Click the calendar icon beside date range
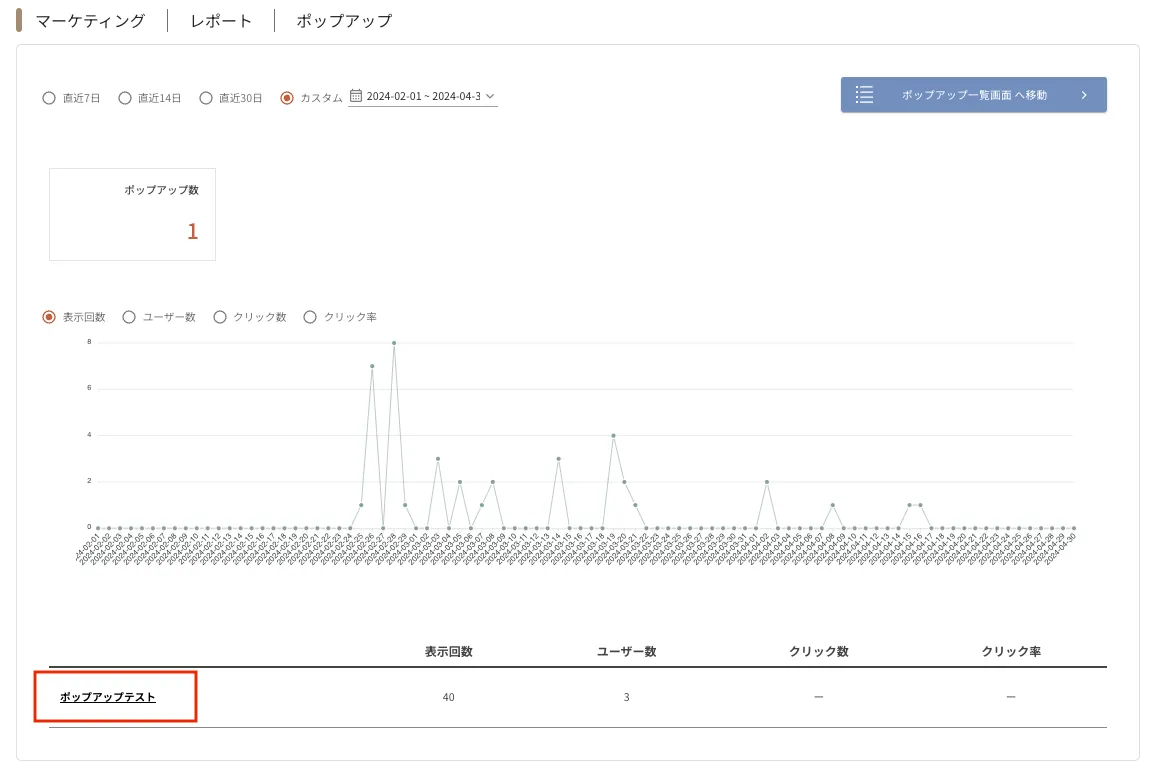 point(356,96)
